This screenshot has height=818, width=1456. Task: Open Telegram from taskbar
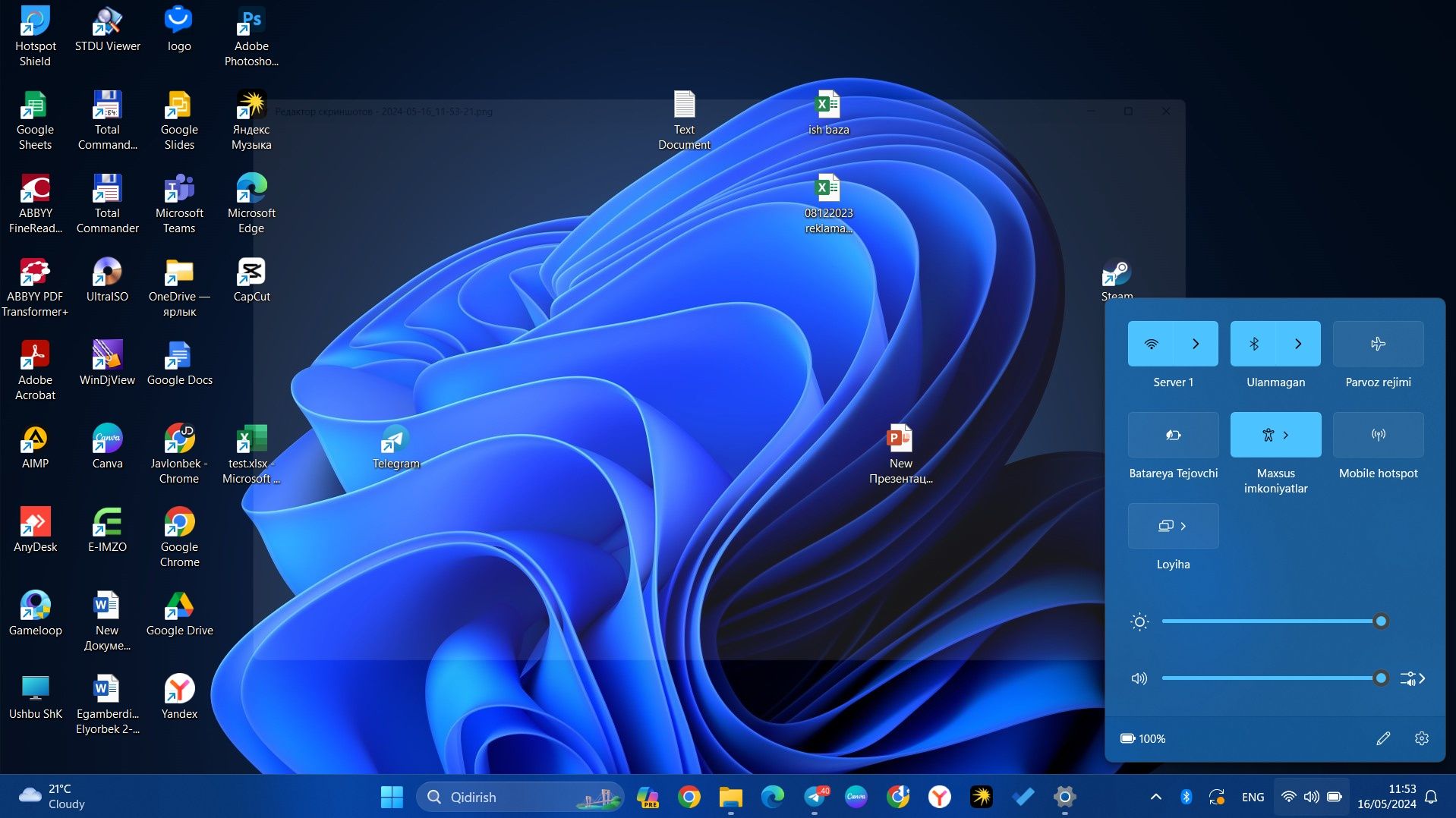click(815, 797)
